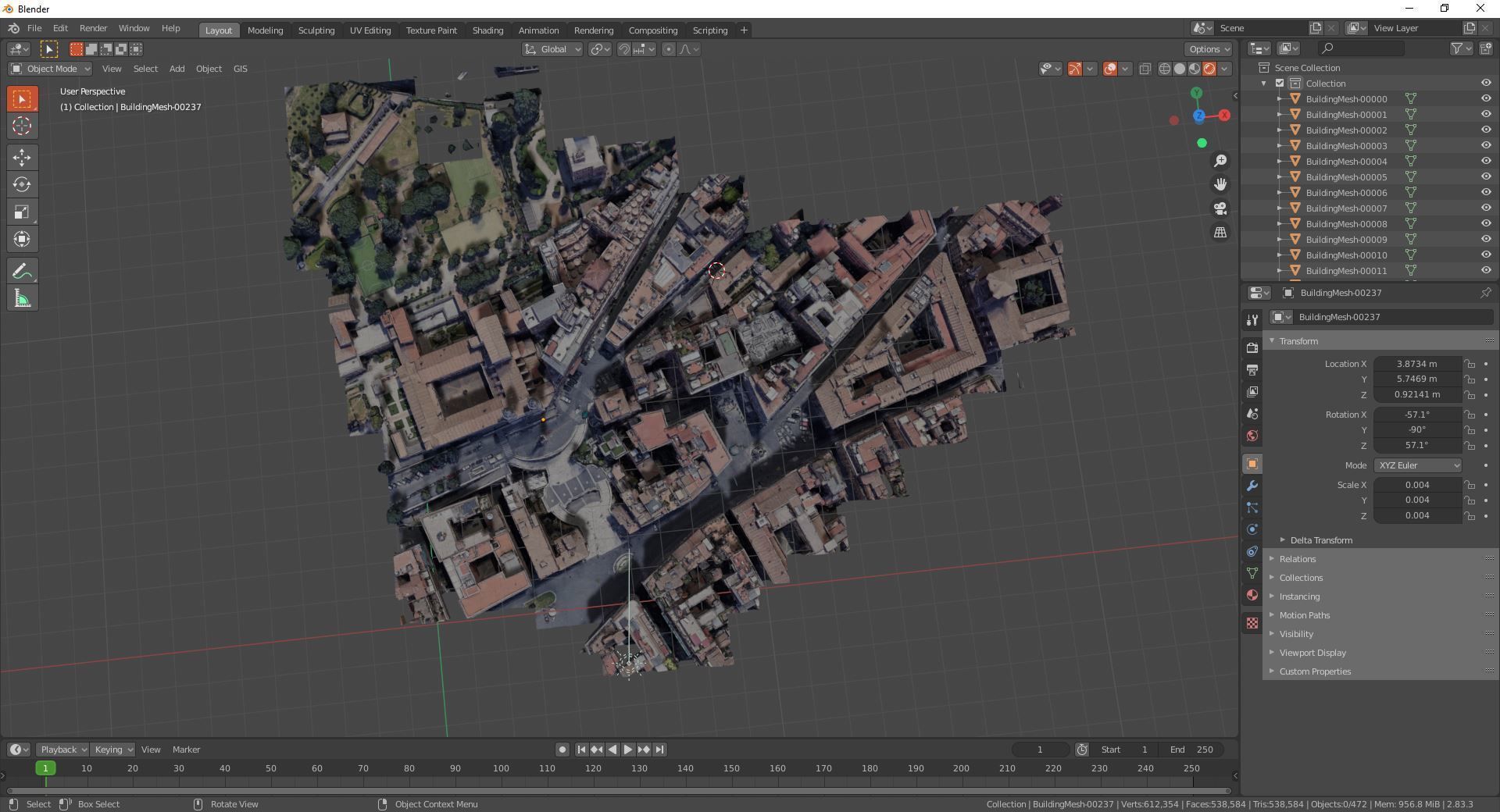Jump to timeline end frame
Image resolution: width=1500 pixels, height=812 pixels.
(x=660, y=750)
